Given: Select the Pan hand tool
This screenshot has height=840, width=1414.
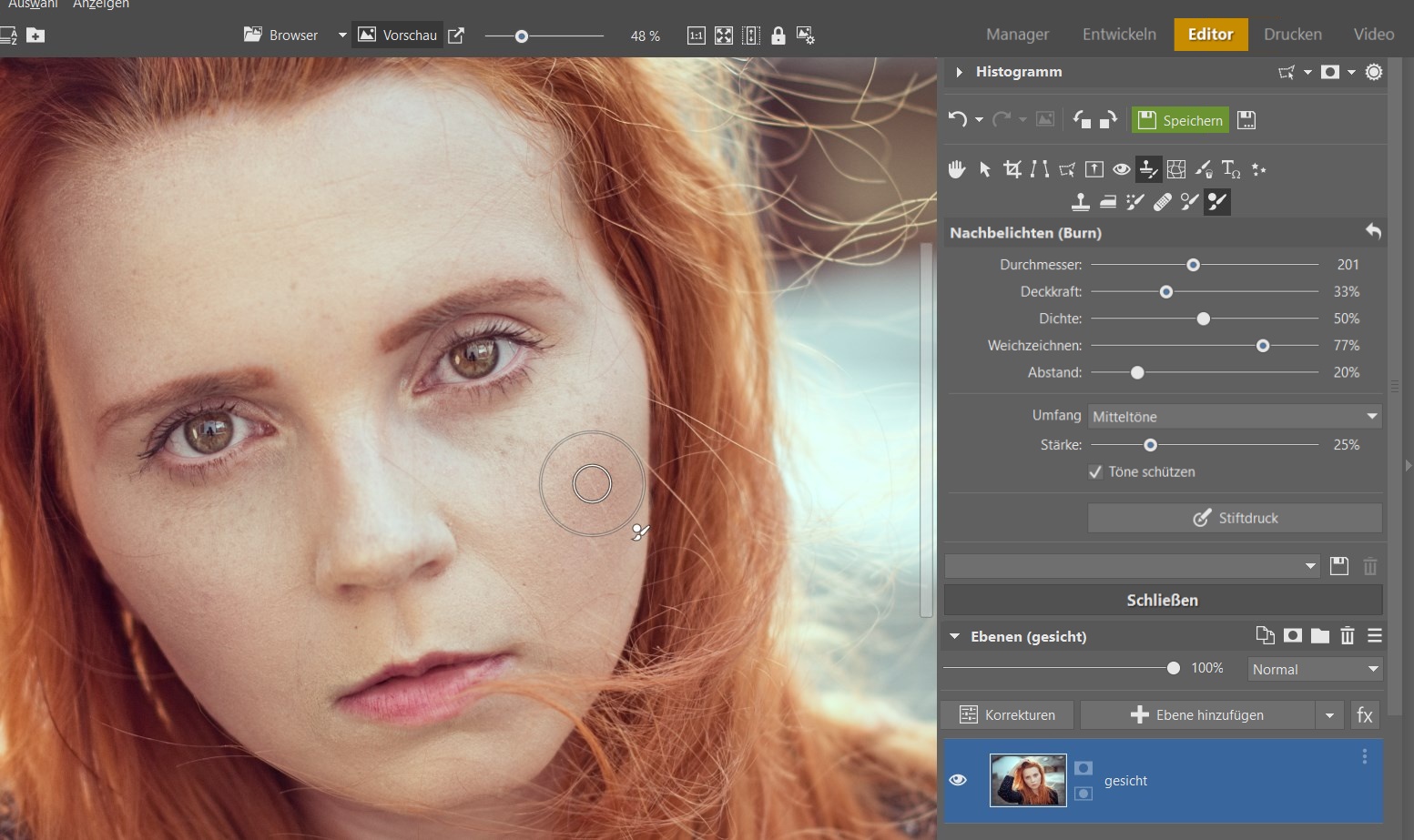Looking at the screenshot, I should pyautogui.click(x=957, y=169).
